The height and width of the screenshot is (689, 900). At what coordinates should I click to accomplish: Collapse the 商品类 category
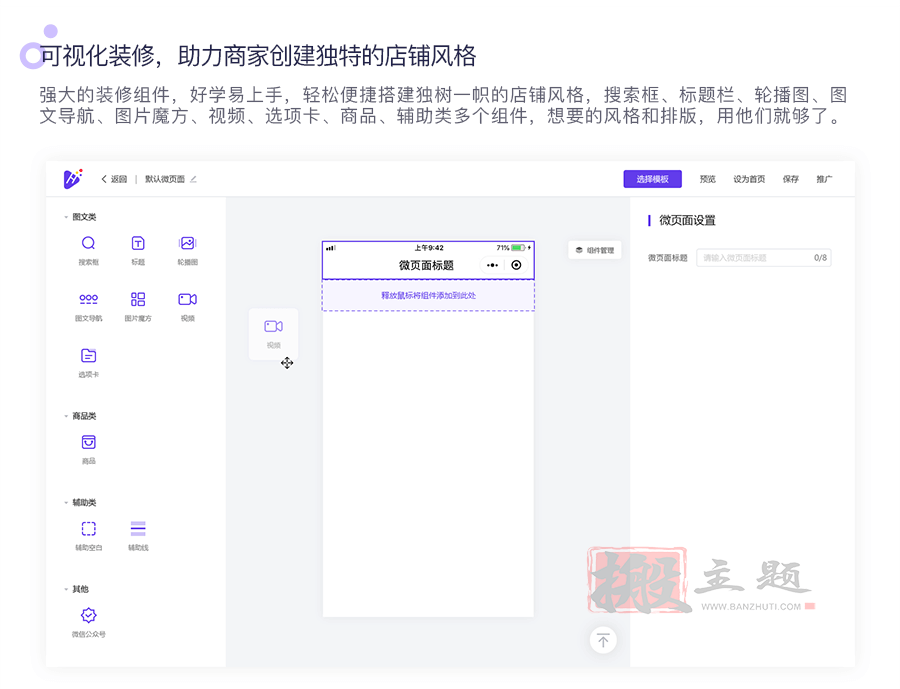click(x=66, y=416)
